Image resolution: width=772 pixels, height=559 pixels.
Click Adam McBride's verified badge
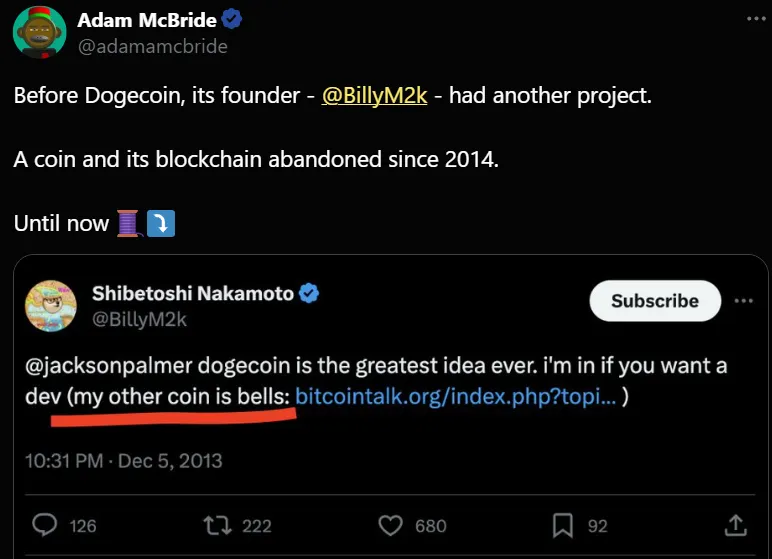(x=231, y=19)
